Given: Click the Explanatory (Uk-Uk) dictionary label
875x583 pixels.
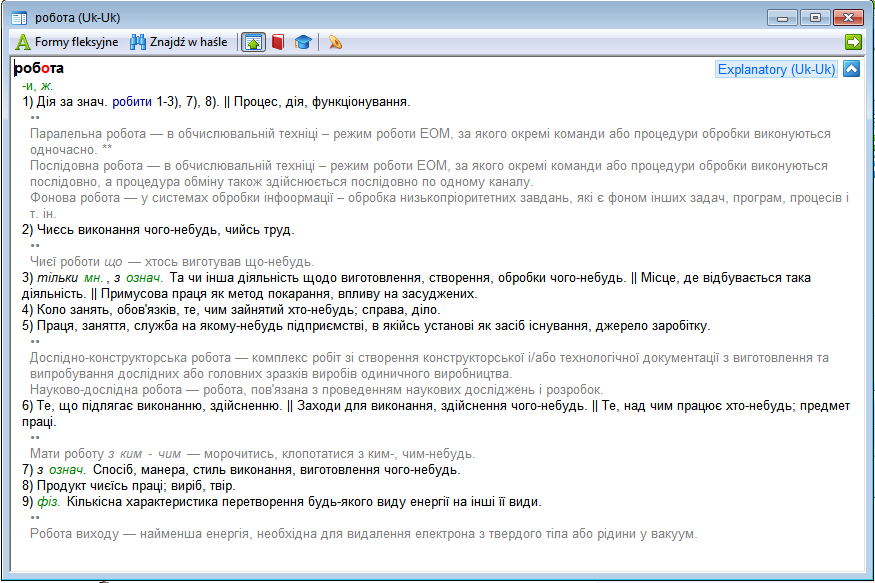Looking at the screenshot, I should [x=776, y=69].
